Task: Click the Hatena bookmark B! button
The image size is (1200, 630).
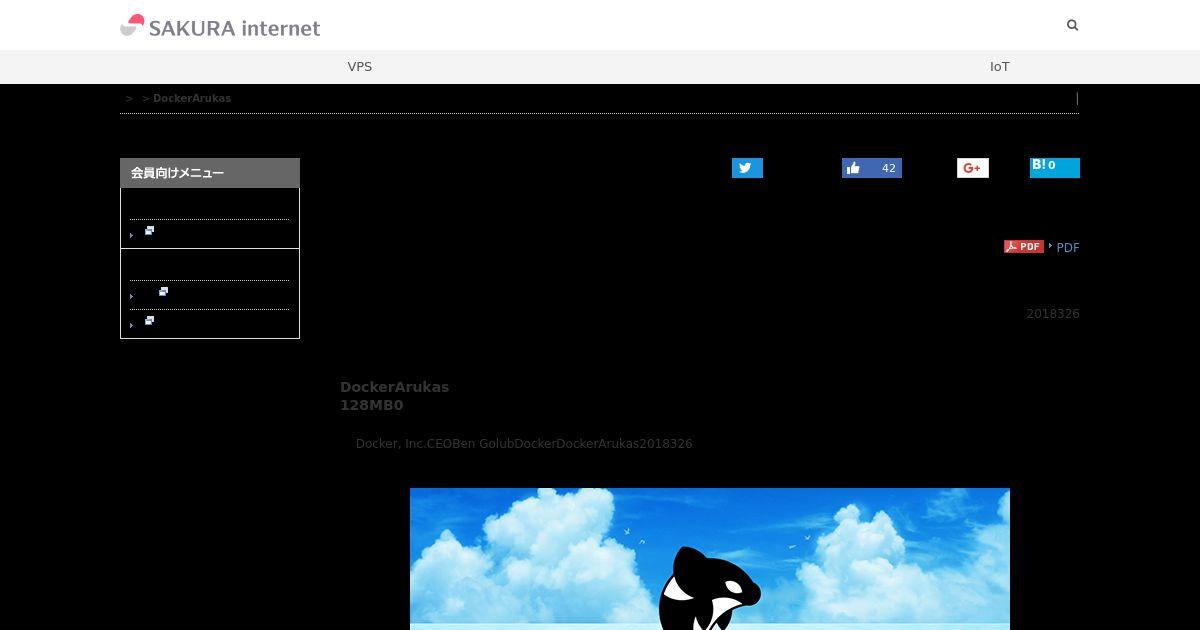Action: (x=1055, y=167)
